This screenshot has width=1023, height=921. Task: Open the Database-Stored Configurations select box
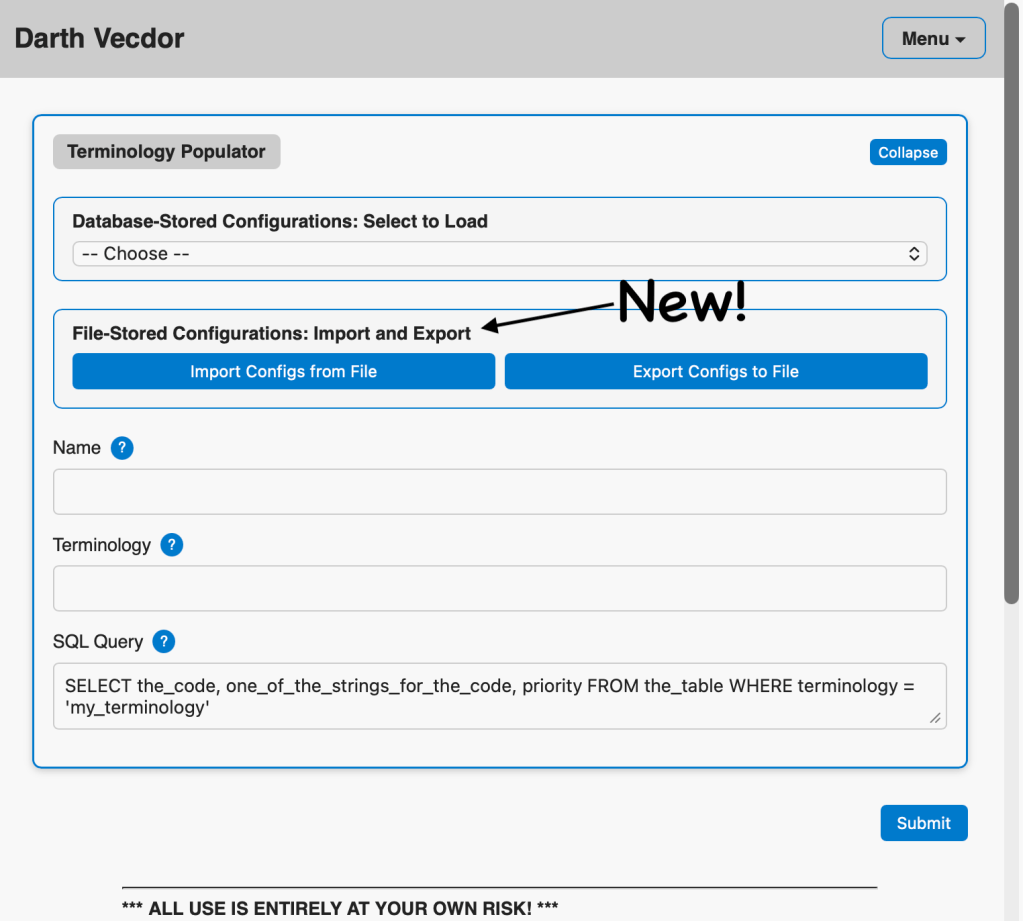click(x=499, y=254)
